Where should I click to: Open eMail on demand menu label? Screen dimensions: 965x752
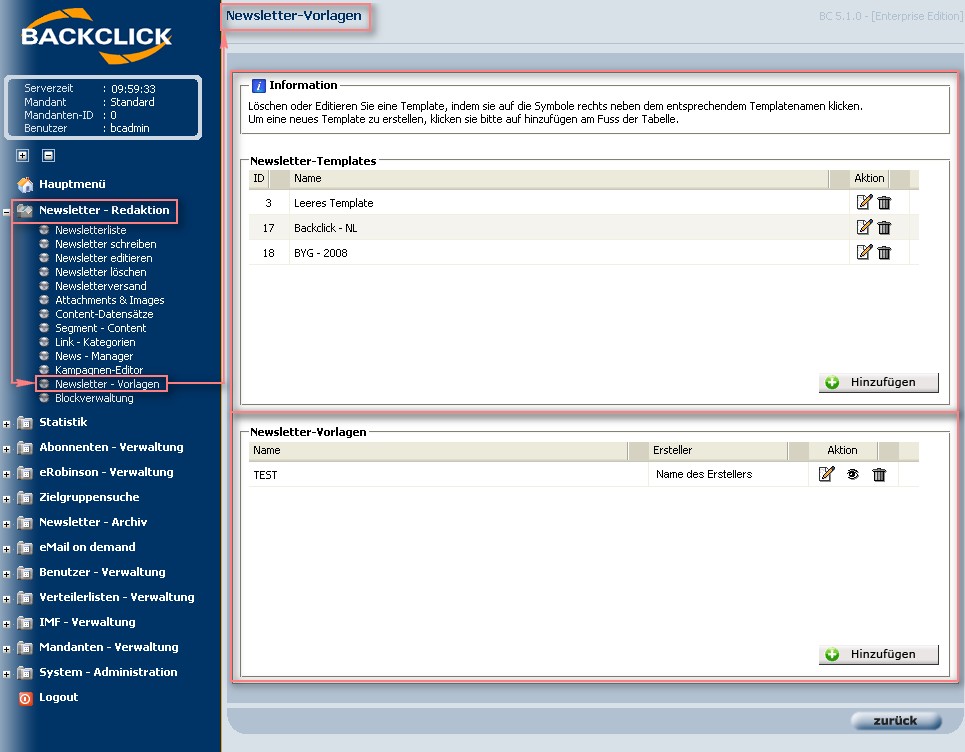point(87,547)
